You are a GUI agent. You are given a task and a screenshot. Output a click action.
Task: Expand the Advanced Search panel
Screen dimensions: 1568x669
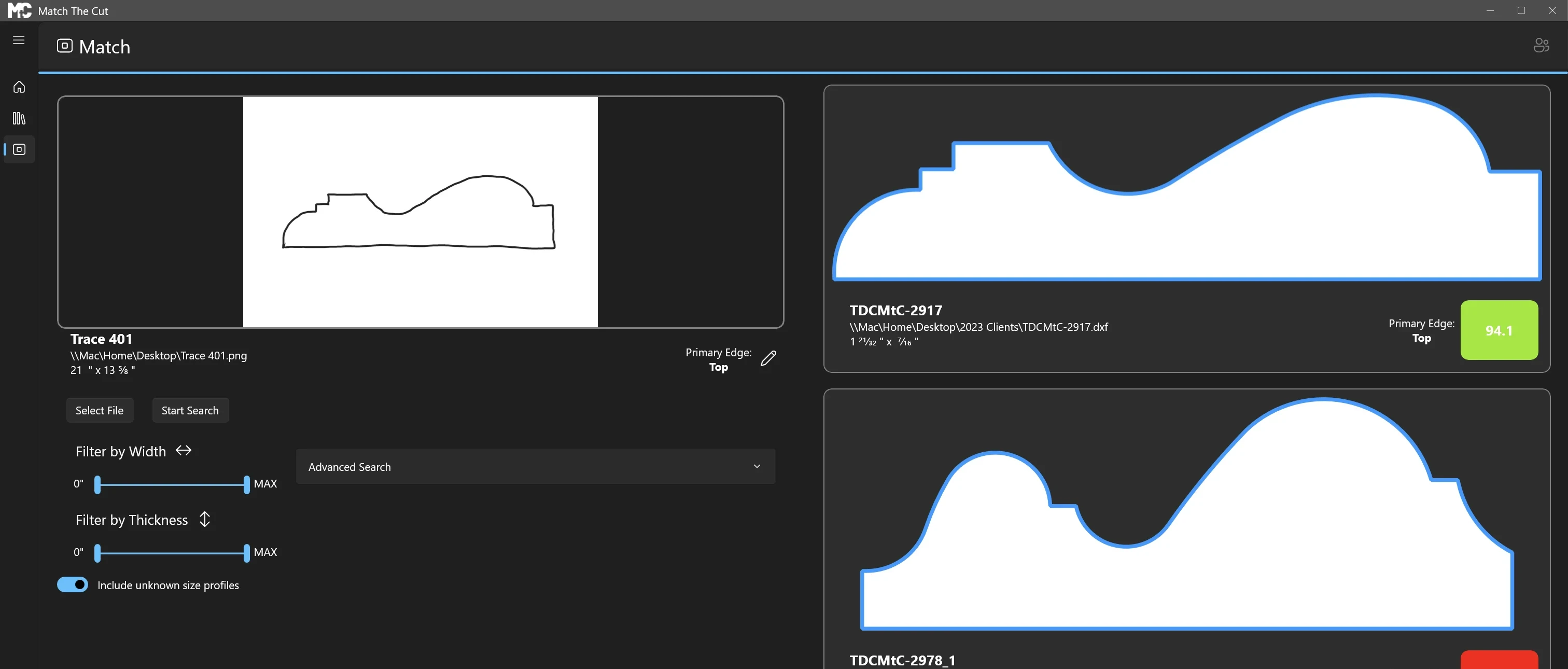point(535,466)
